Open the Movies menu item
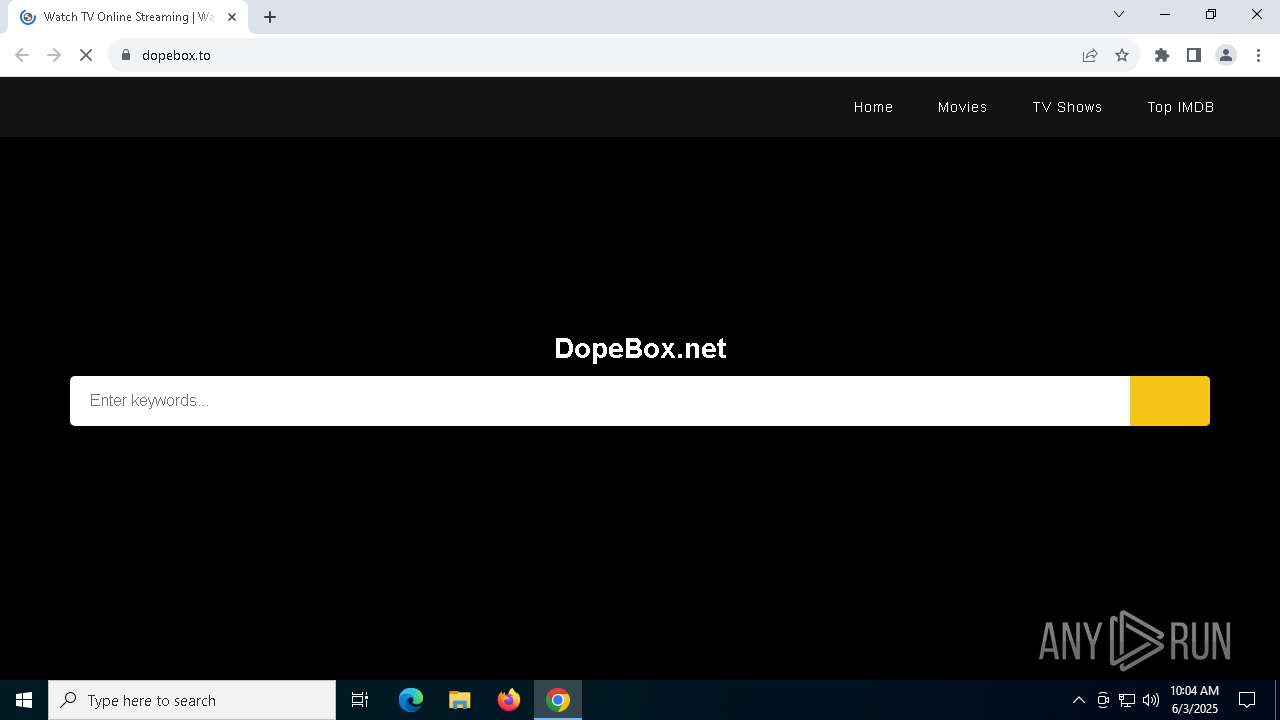This screenshot has height=720, width=1280. tap(962, 107)
